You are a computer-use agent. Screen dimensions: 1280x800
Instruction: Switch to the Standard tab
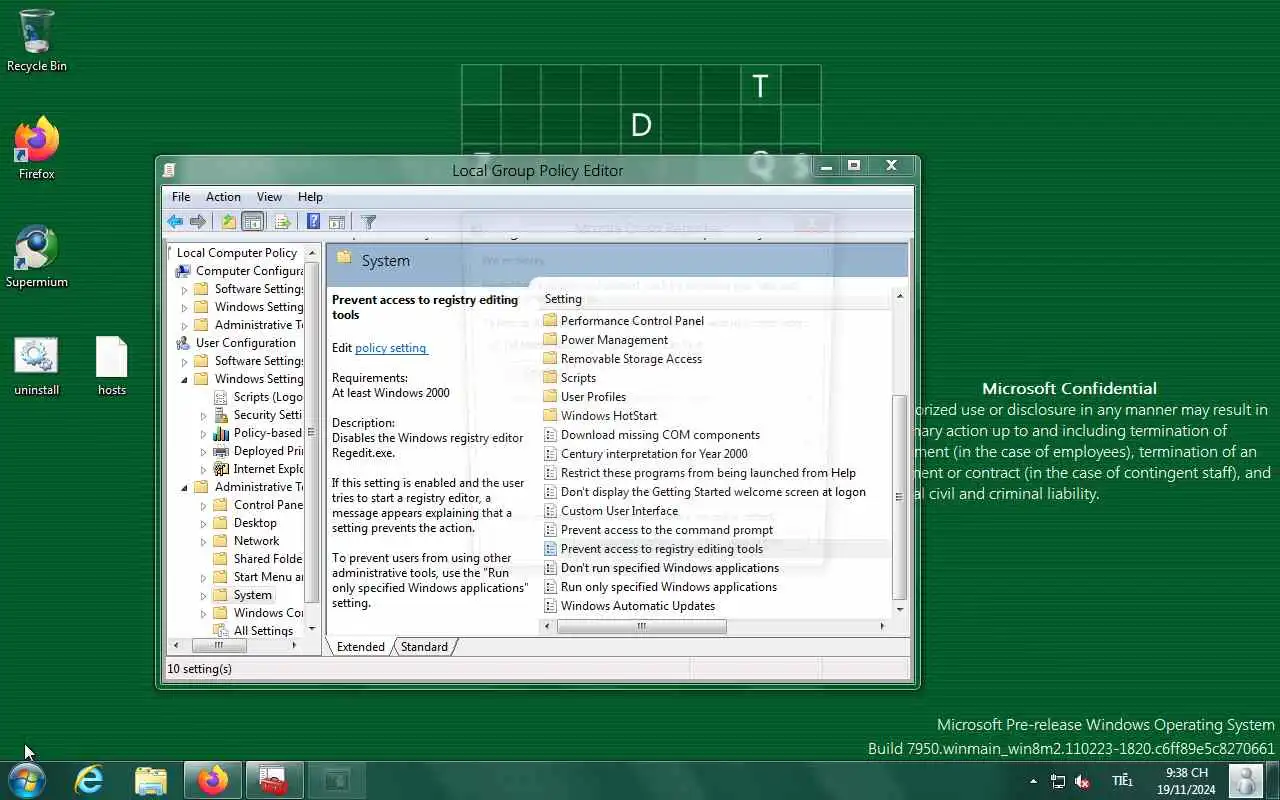[x=424, y=647]
